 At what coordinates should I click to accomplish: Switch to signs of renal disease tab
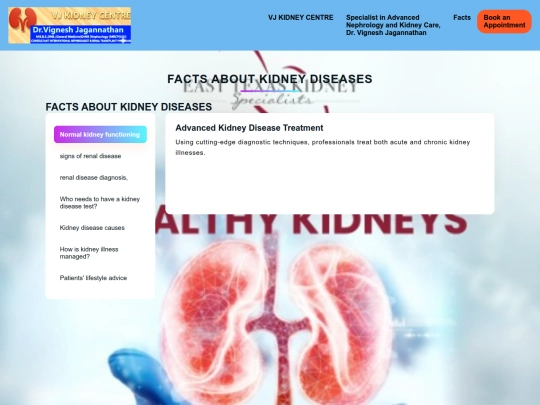pos(100,156)
